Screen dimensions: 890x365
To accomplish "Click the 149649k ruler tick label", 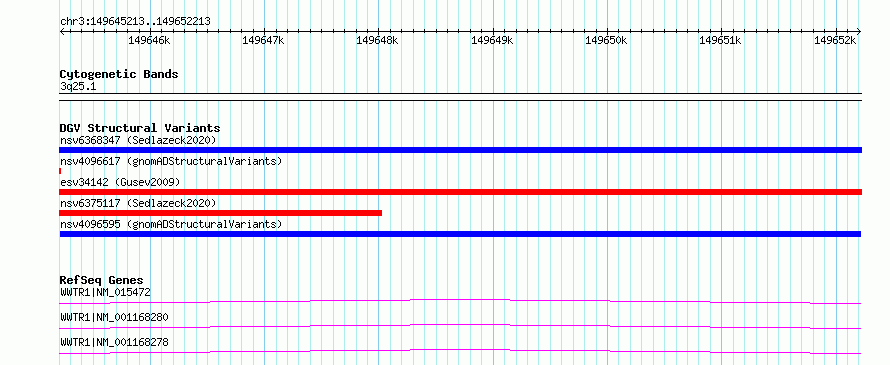I will [492, 40].
